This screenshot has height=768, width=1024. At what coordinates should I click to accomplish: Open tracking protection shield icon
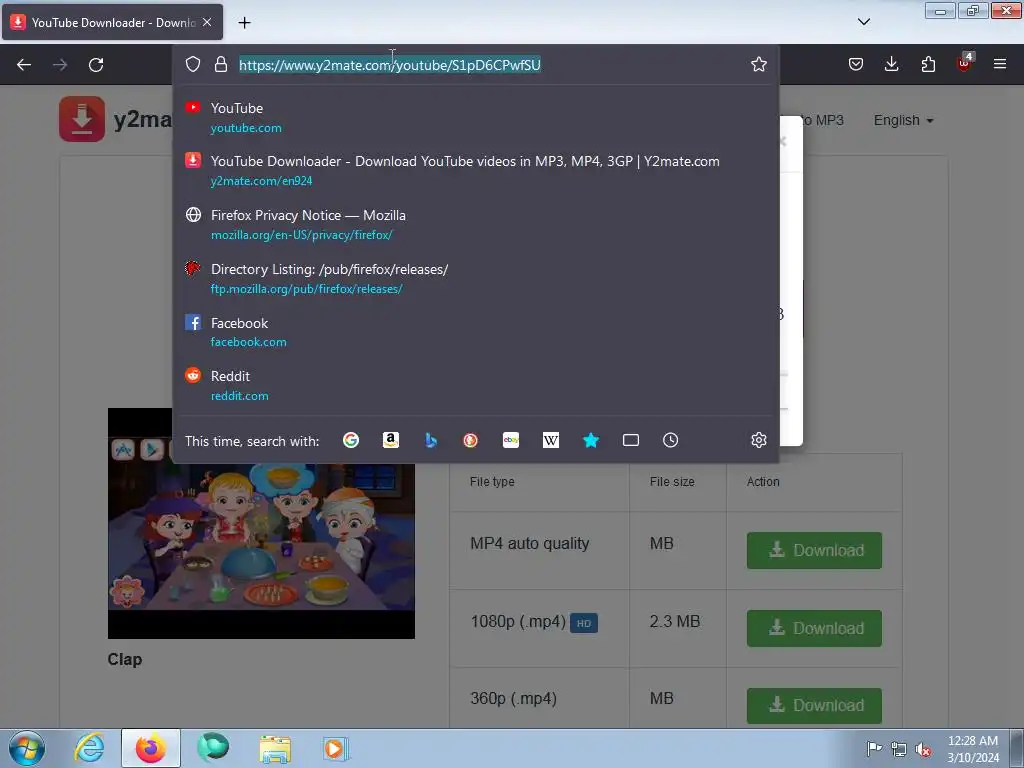193,64
